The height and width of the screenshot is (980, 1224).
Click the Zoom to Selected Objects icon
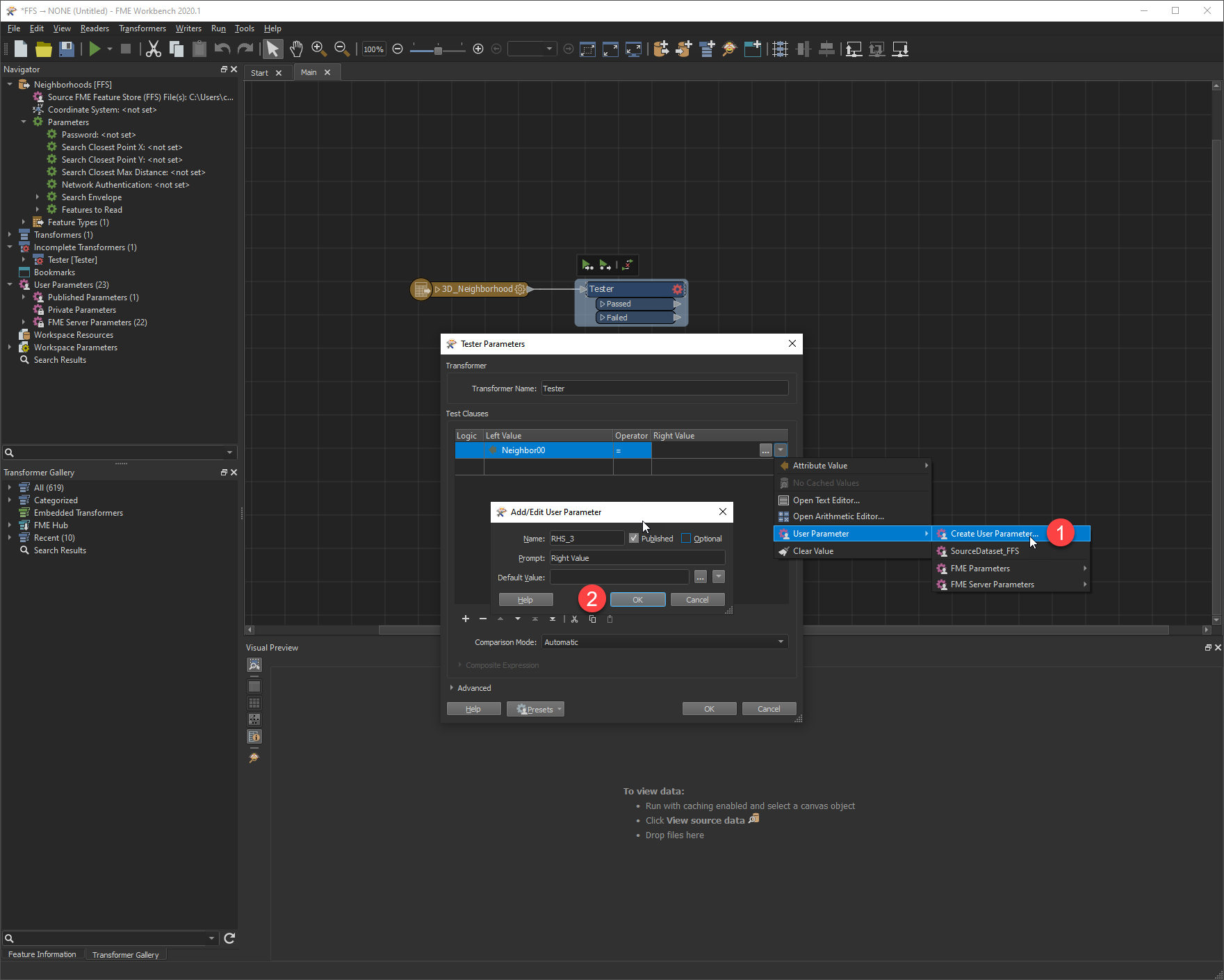[588, 49]
